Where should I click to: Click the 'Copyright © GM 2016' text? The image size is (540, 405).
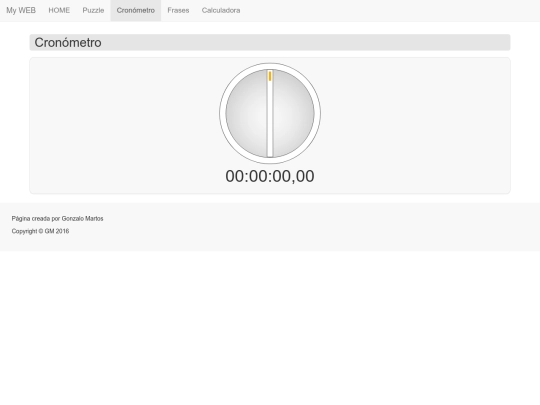pyautogui.click(x=40, y=231)
